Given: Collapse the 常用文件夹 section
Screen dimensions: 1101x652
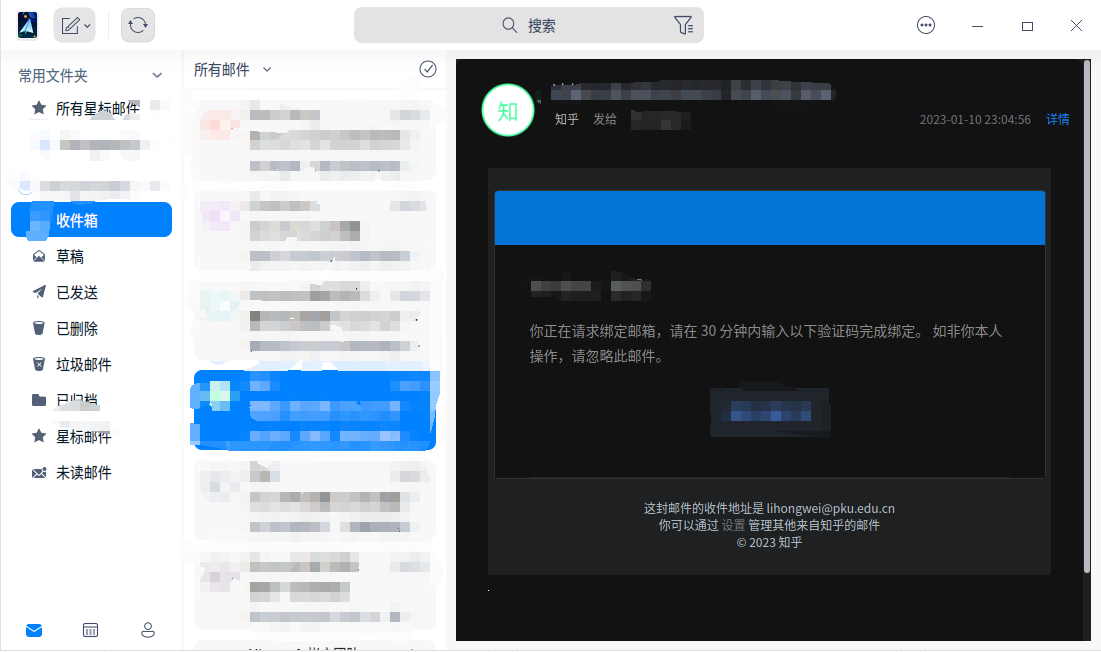Looking at the screenshot, I should (x=157, y=74).
